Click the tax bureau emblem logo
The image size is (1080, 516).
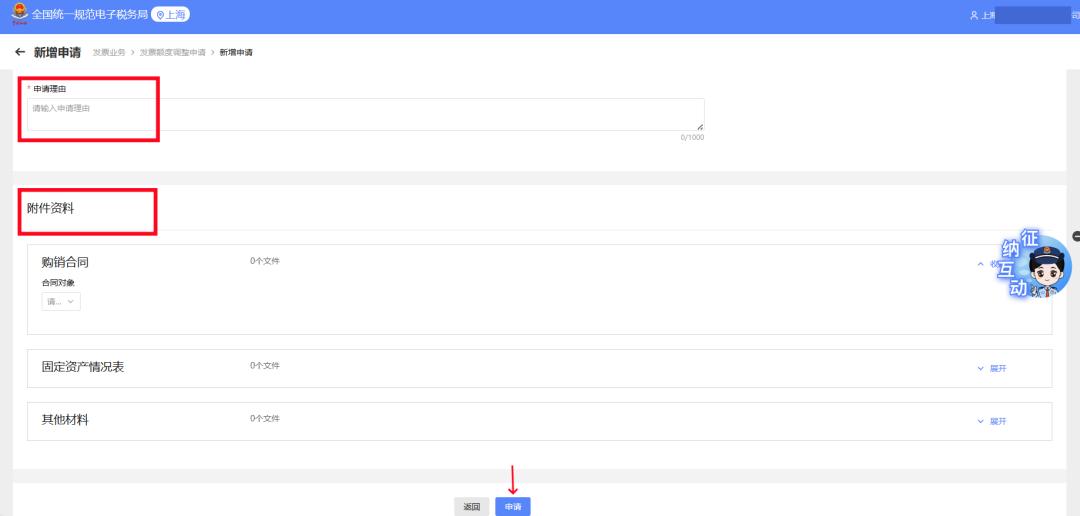point(19,14)
